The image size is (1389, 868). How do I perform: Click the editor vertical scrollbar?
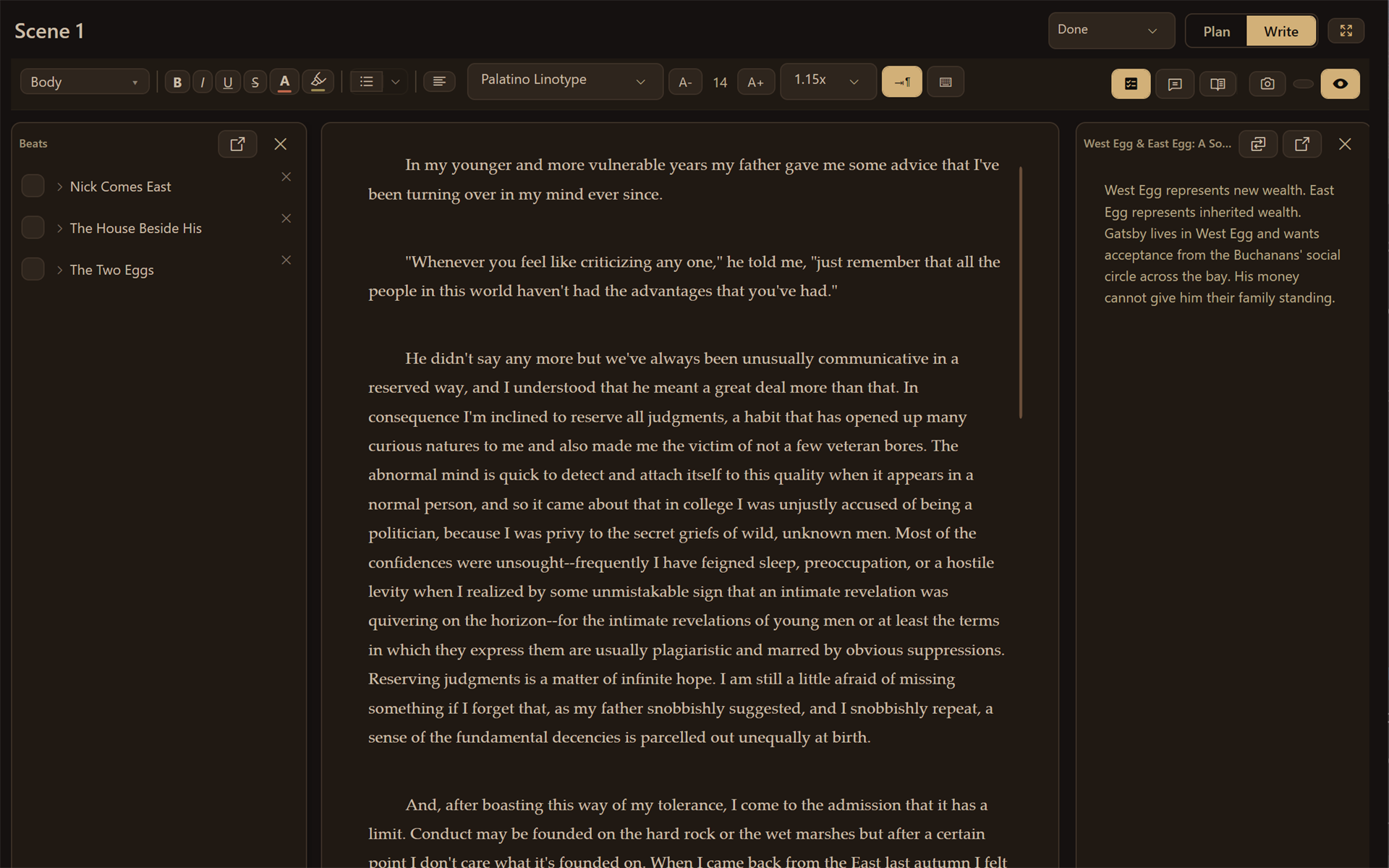click(1021, 292)
